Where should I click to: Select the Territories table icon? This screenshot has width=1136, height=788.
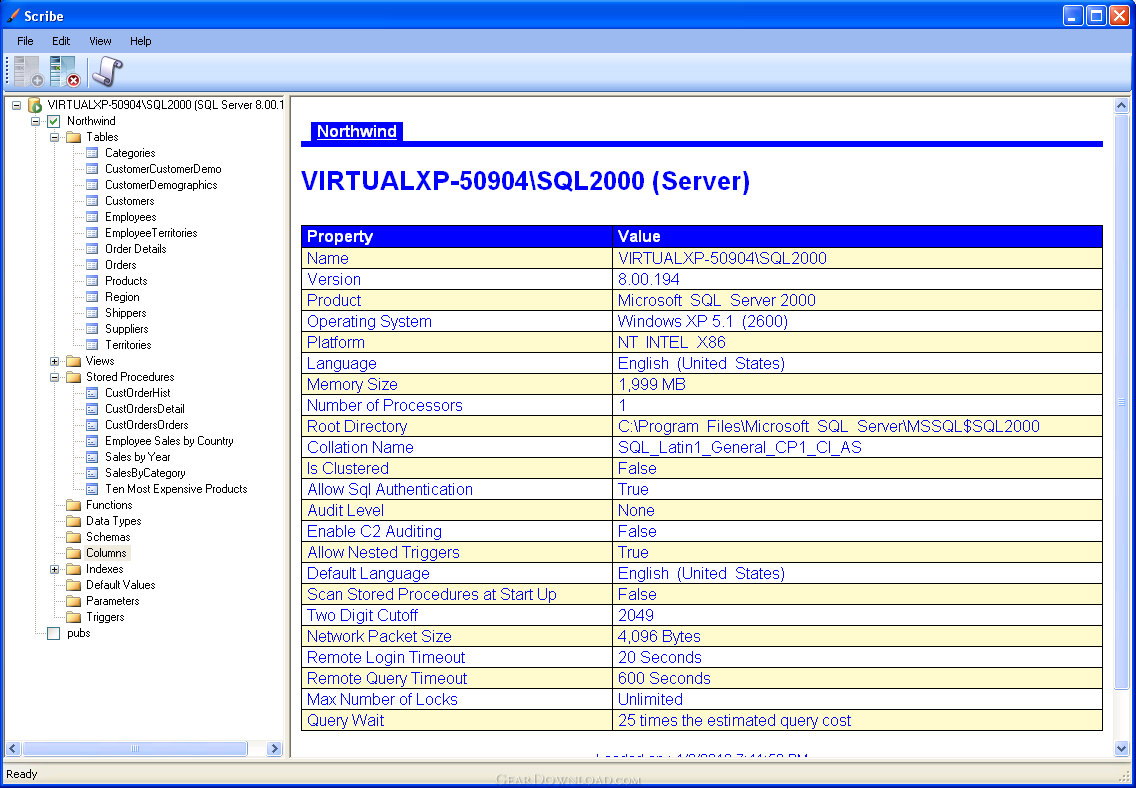[x=92, y=345]
